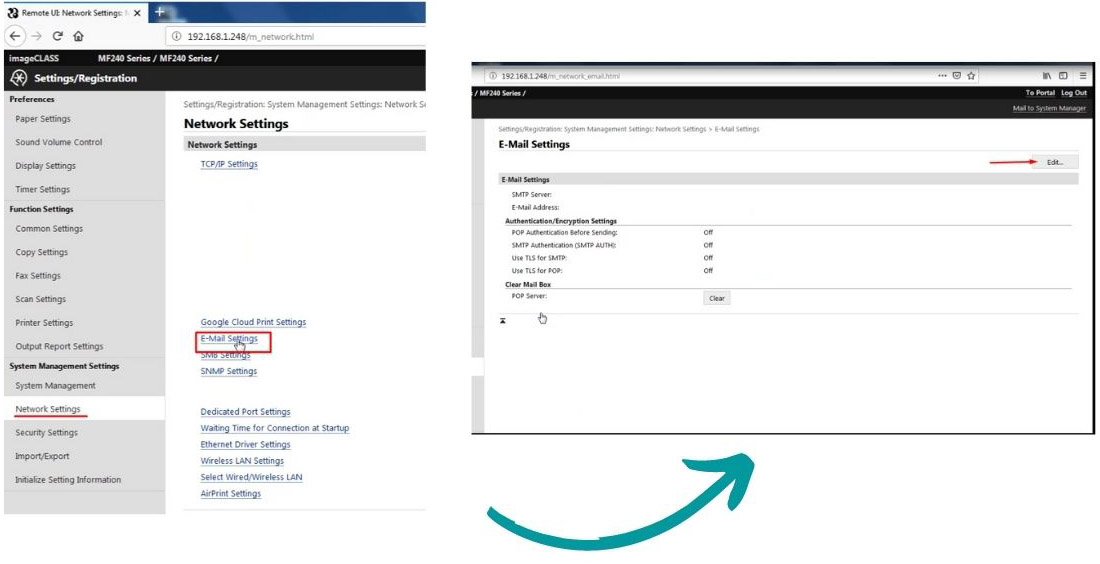Click the Clear button for POP Server
The image size is (1100, 564).
(716, 298)
